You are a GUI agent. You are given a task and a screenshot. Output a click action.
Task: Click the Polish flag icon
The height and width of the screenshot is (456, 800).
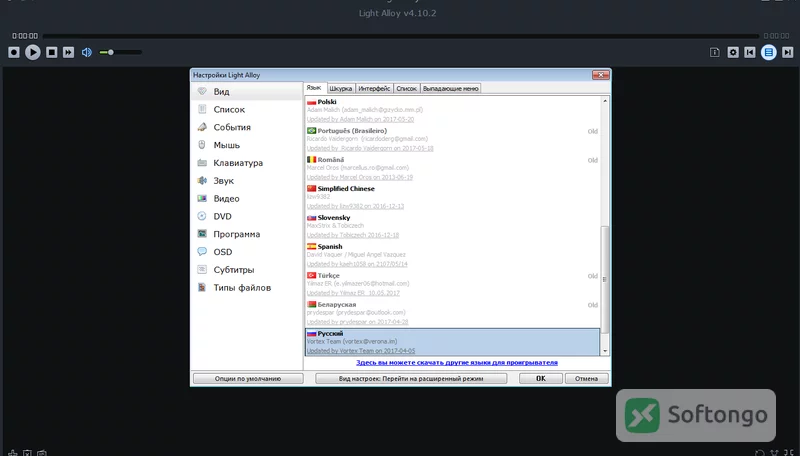[x=311, y=102]
